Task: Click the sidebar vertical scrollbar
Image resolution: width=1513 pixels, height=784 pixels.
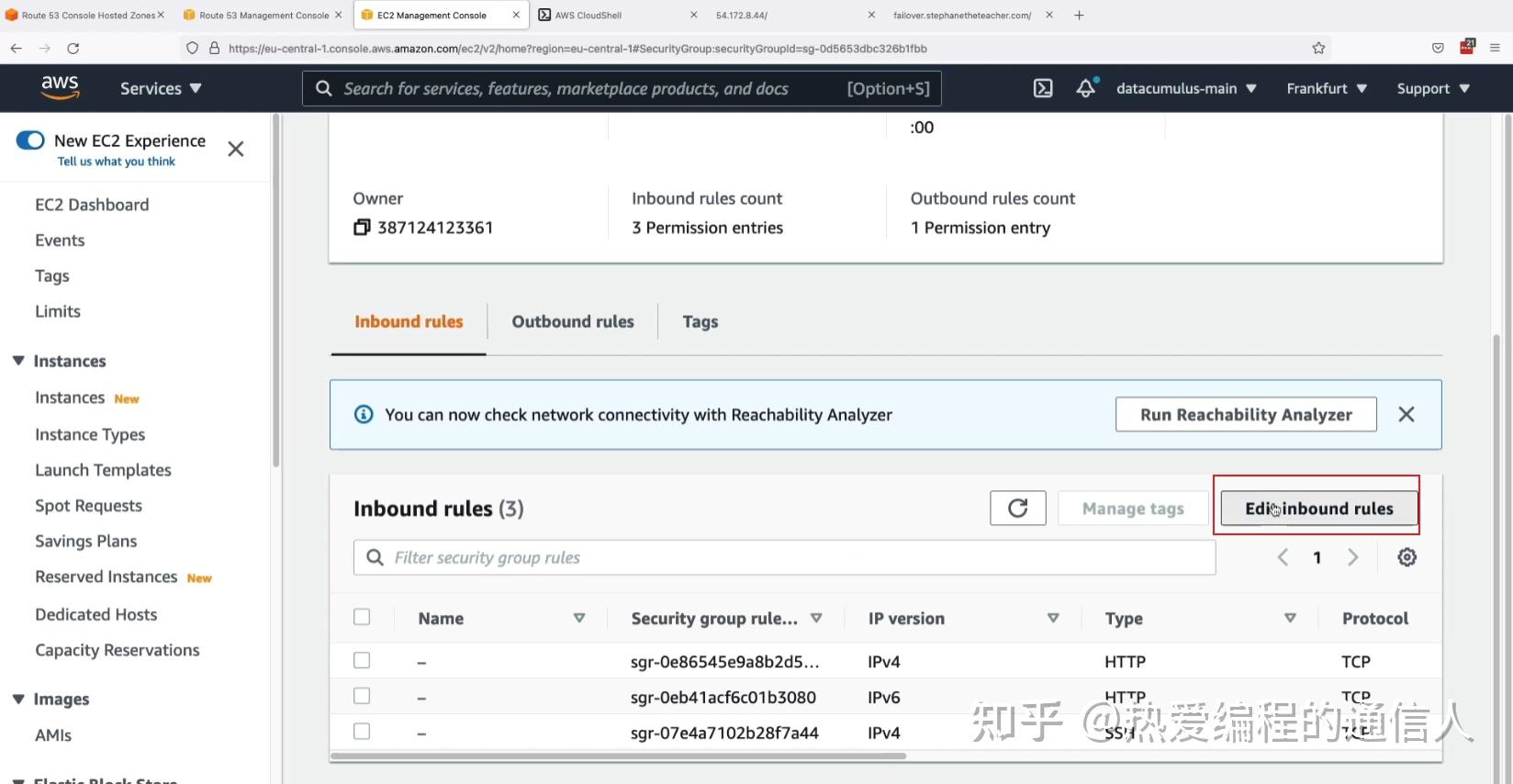Action: [x=275, y=290]
